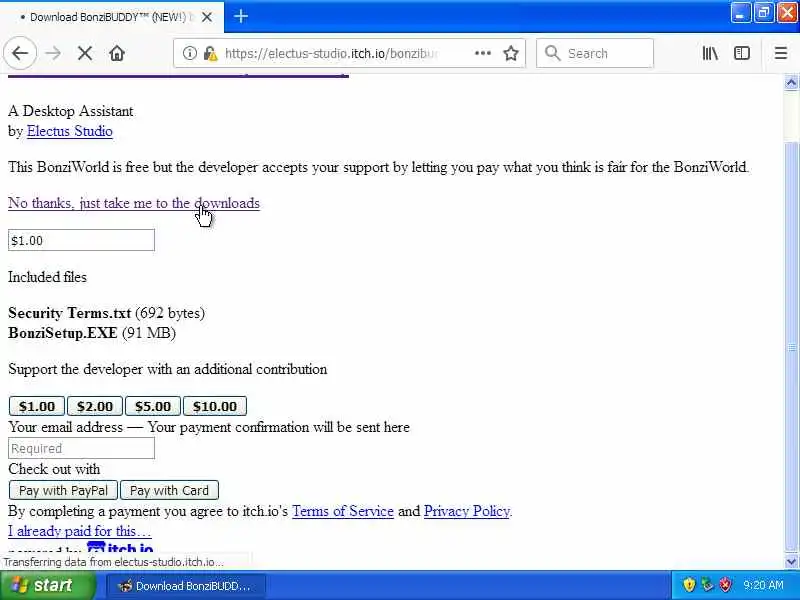Click the padlock warning icon

210,53
